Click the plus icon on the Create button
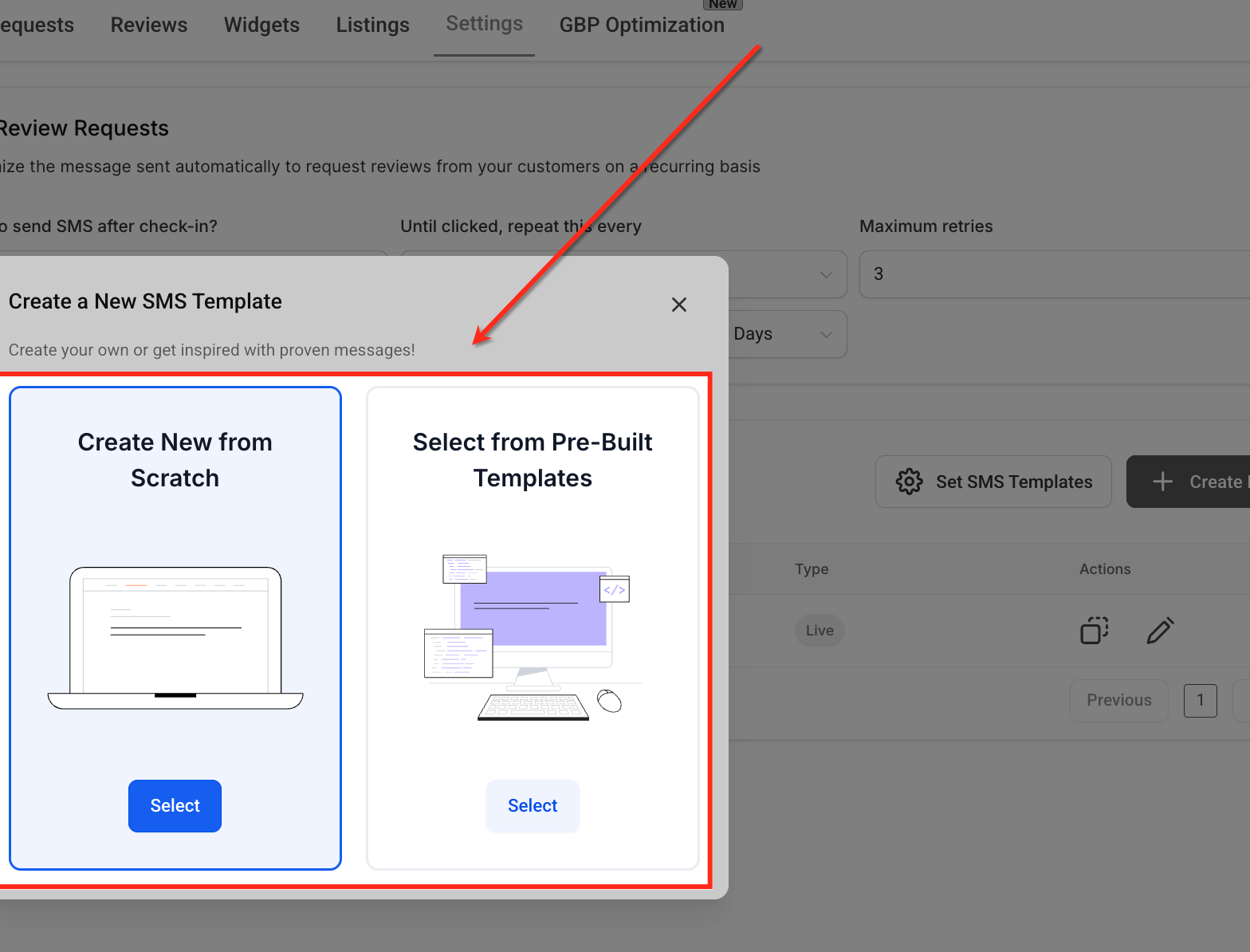Screen dimensions: 1250x952 coord(1162,482)
